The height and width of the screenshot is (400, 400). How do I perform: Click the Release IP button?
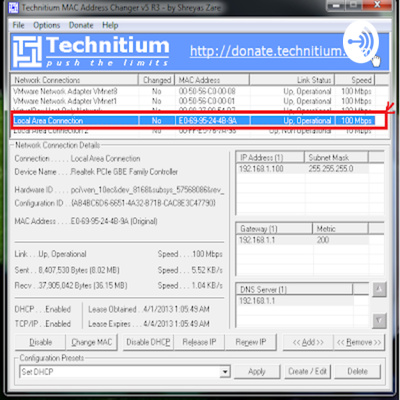(199, 342)
